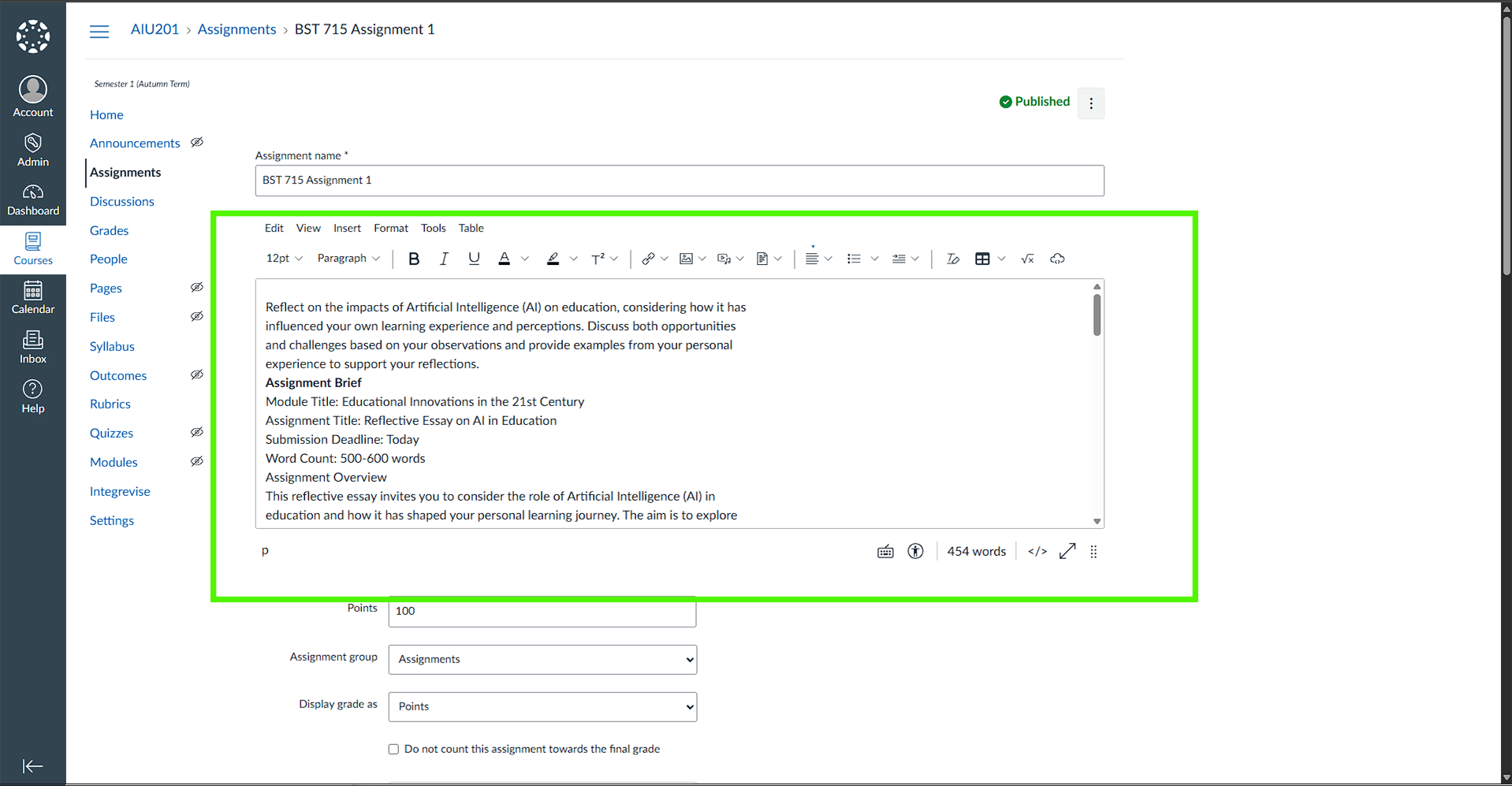Click the text alignment icon

pos(812,259)
